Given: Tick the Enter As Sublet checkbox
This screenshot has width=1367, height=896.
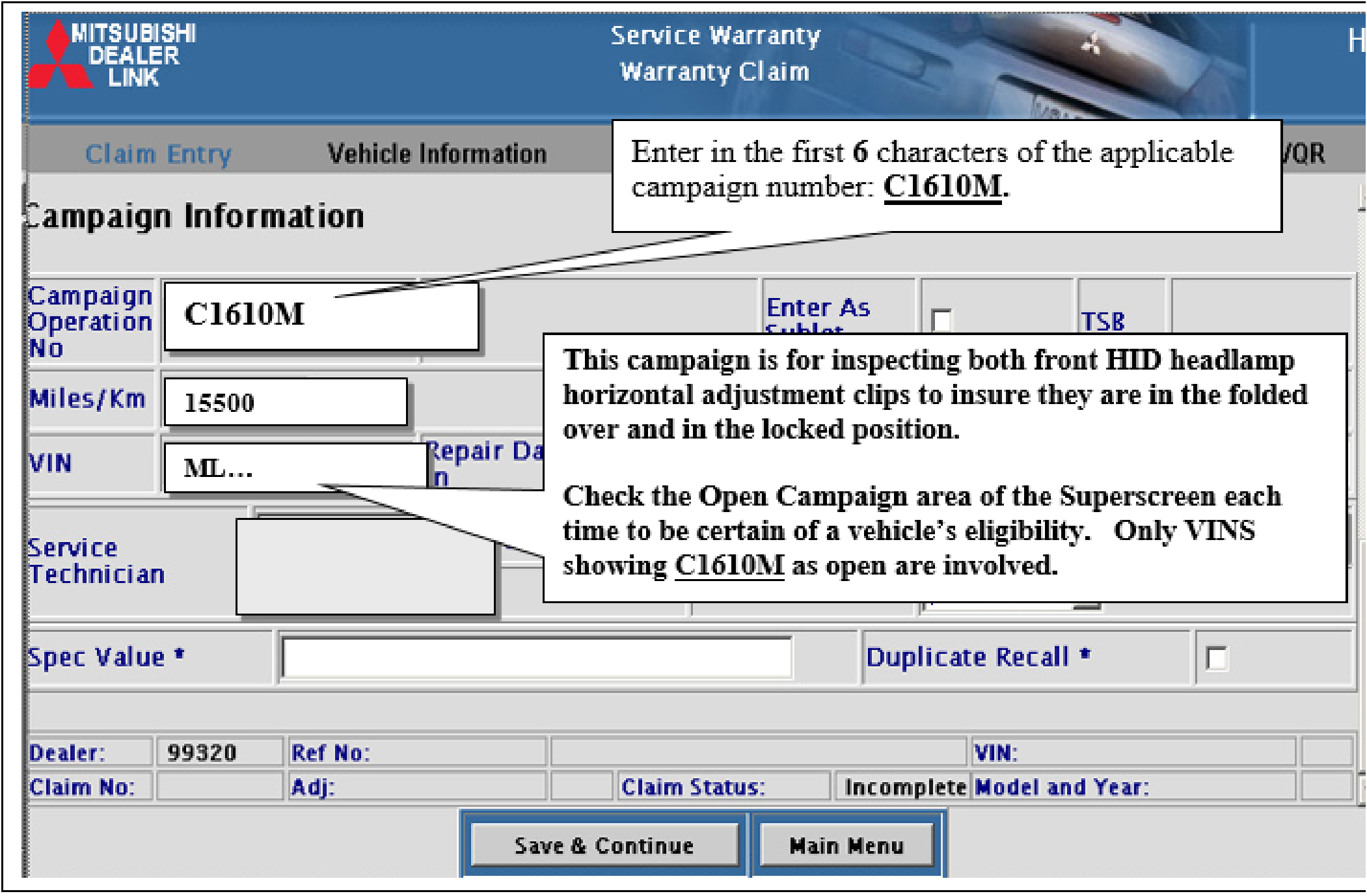Looking at the screenshot, I should pyautogui.click(x=941, y=319).
